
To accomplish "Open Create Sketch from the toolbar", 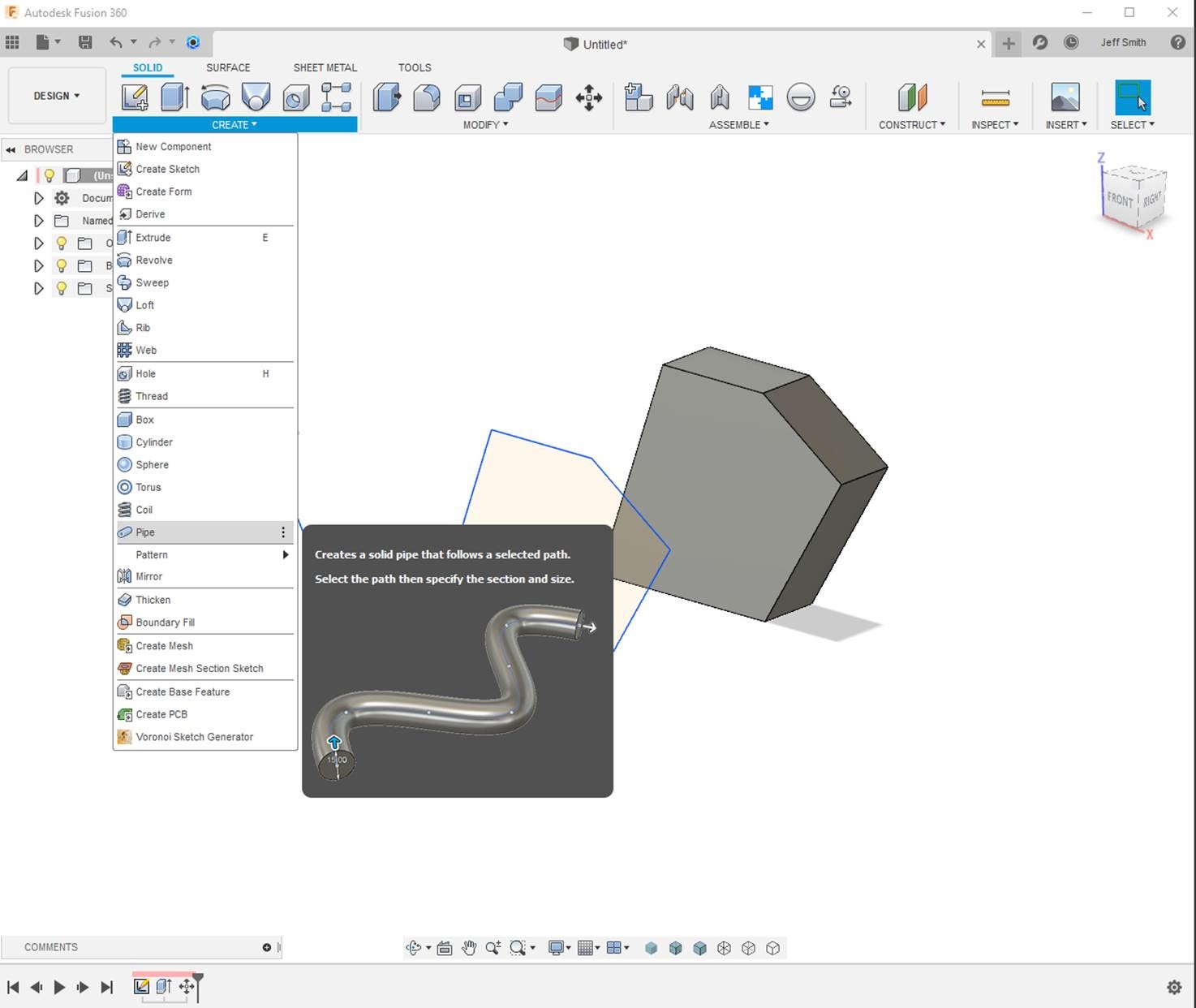I will pyautogui.click(x=134, y=97).
